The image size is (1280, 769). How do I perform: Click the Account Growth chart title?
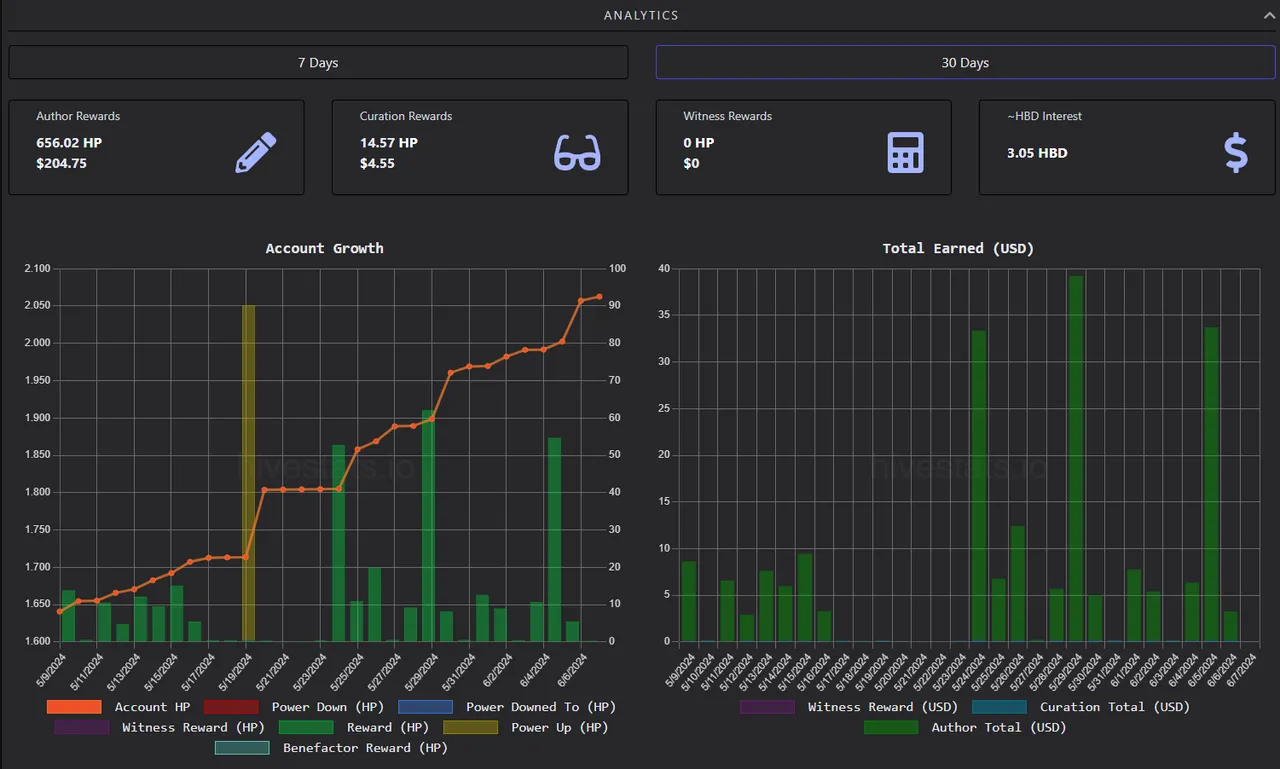pos(324,248)
